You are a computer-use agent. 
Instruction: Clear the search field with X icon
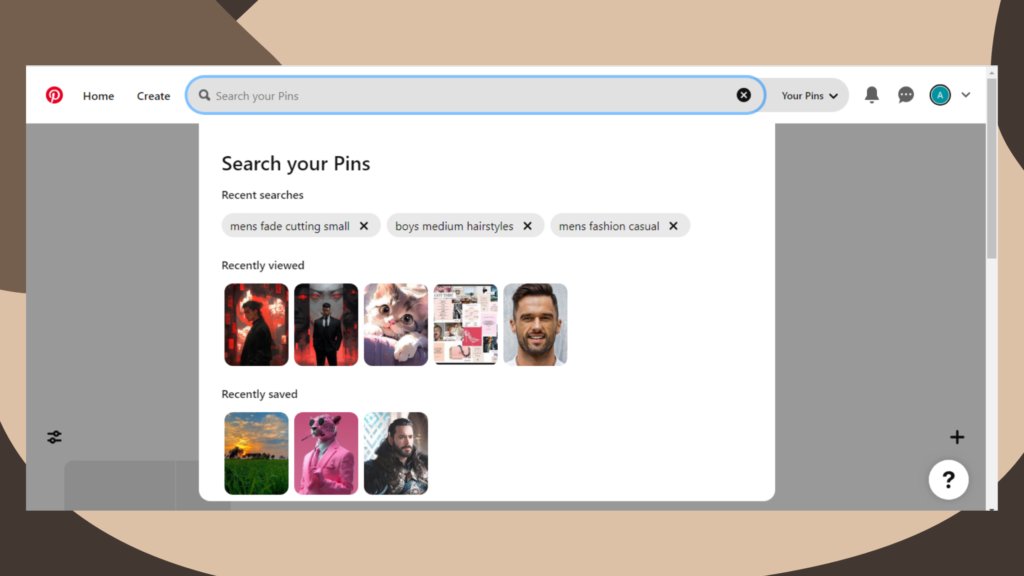744,95
